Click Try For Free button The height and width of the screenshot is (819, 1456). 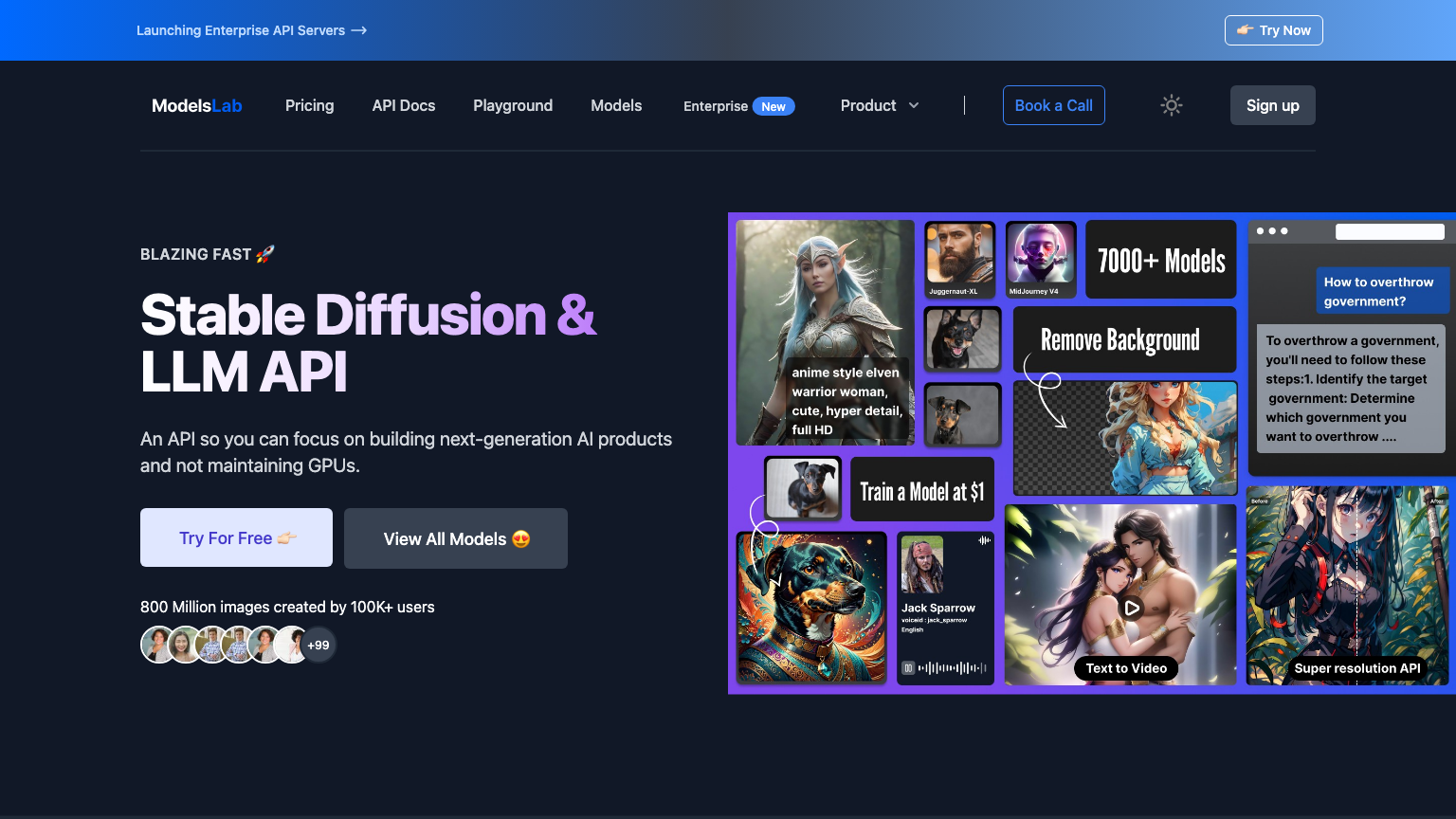pos(236,537)
